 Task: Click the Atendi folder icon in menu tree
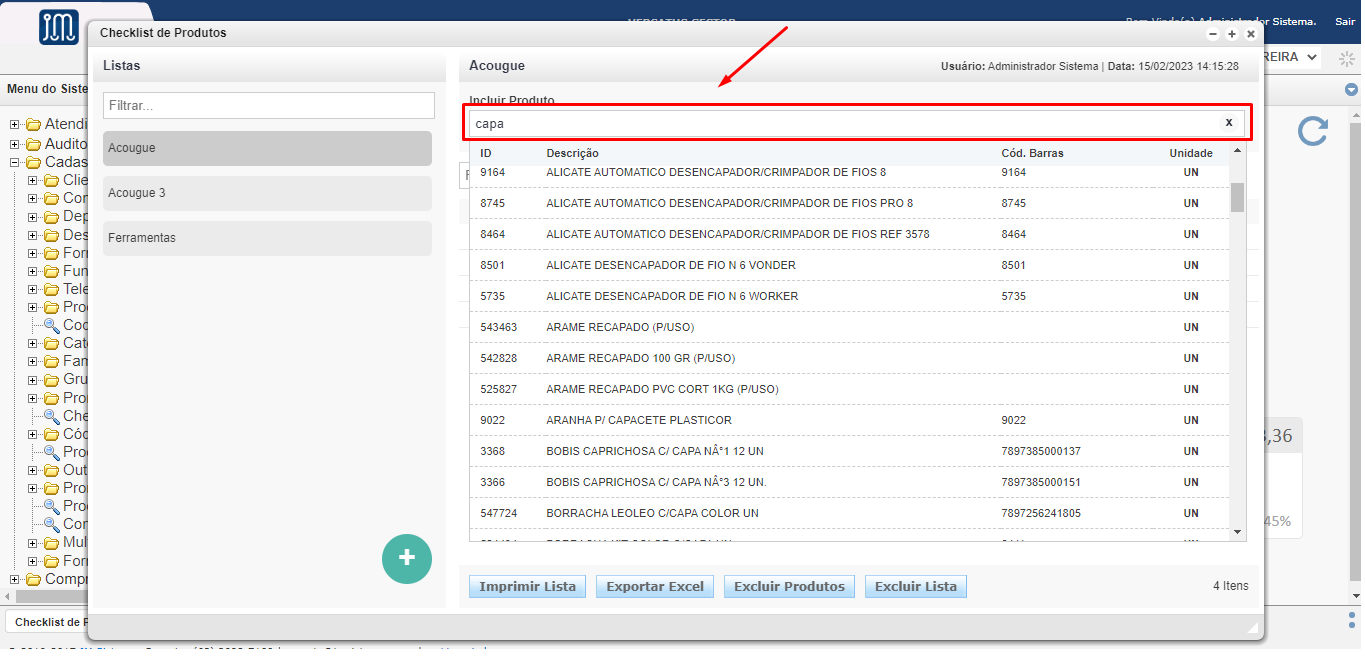33,126
